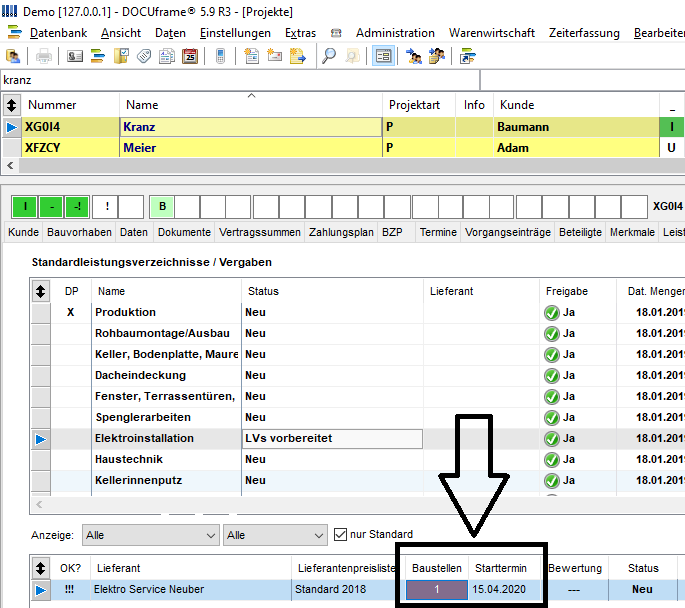
Task: Sort by Projektart column header
Action: point(419,105)
